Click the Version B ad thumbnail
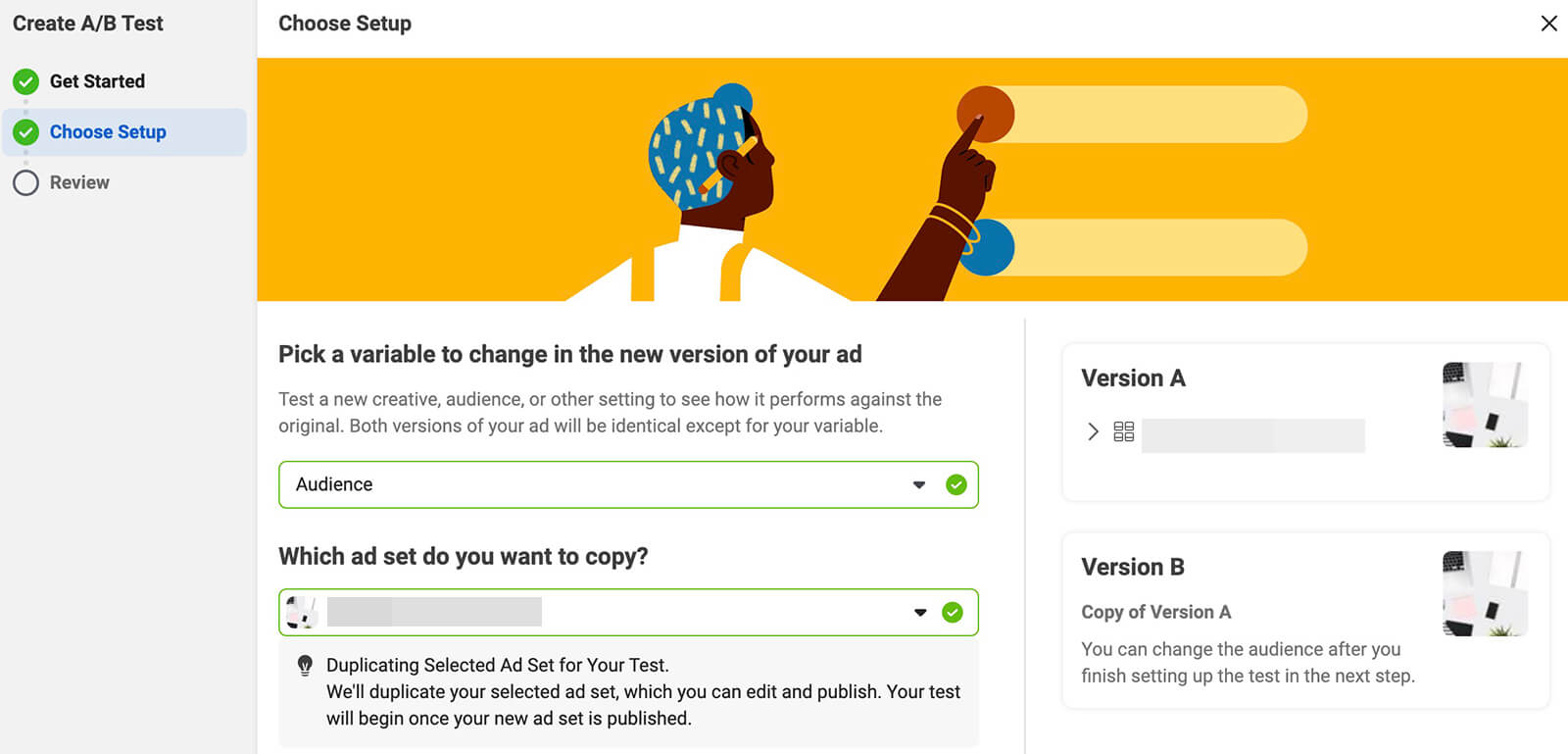The image size is (1568, 754). point(1485,594)
